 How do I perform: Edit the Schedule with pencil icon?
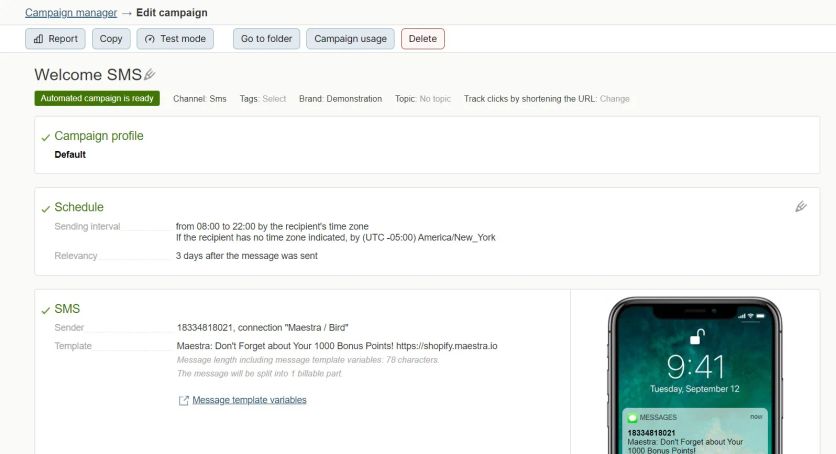[x=801, y=207]
